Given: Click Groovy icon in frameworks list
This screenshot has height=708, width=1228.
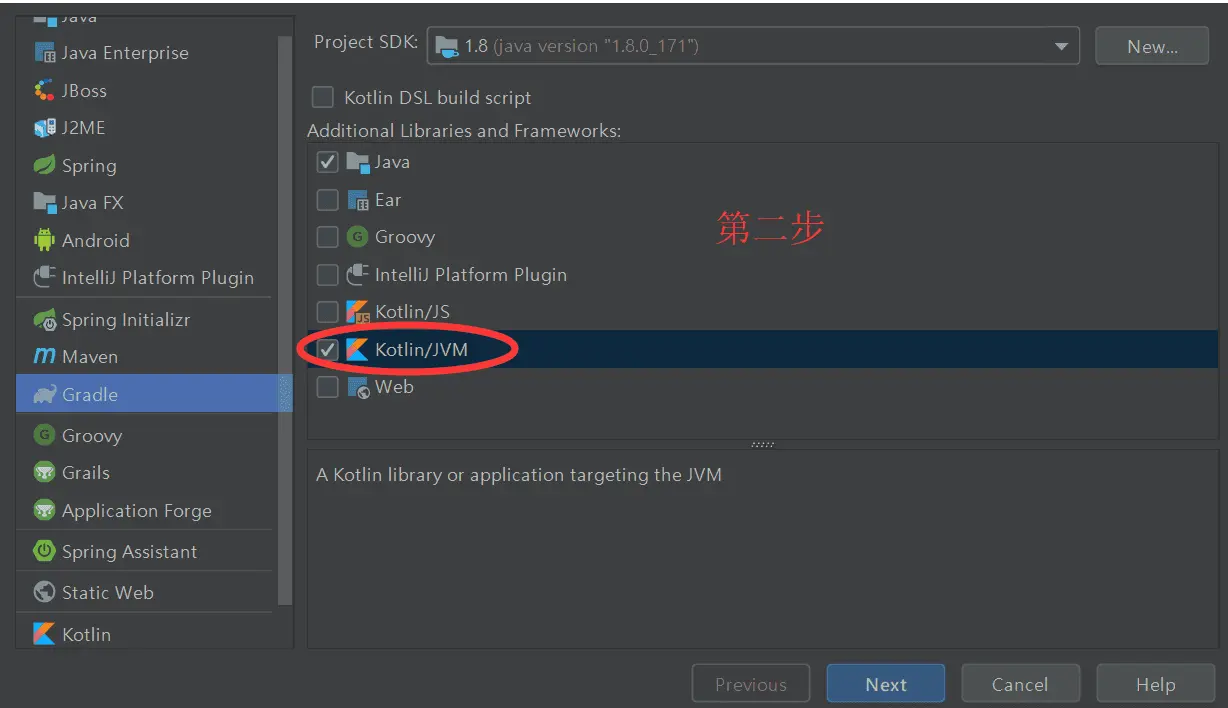Looking at the screenshot, I should [357, 237].
